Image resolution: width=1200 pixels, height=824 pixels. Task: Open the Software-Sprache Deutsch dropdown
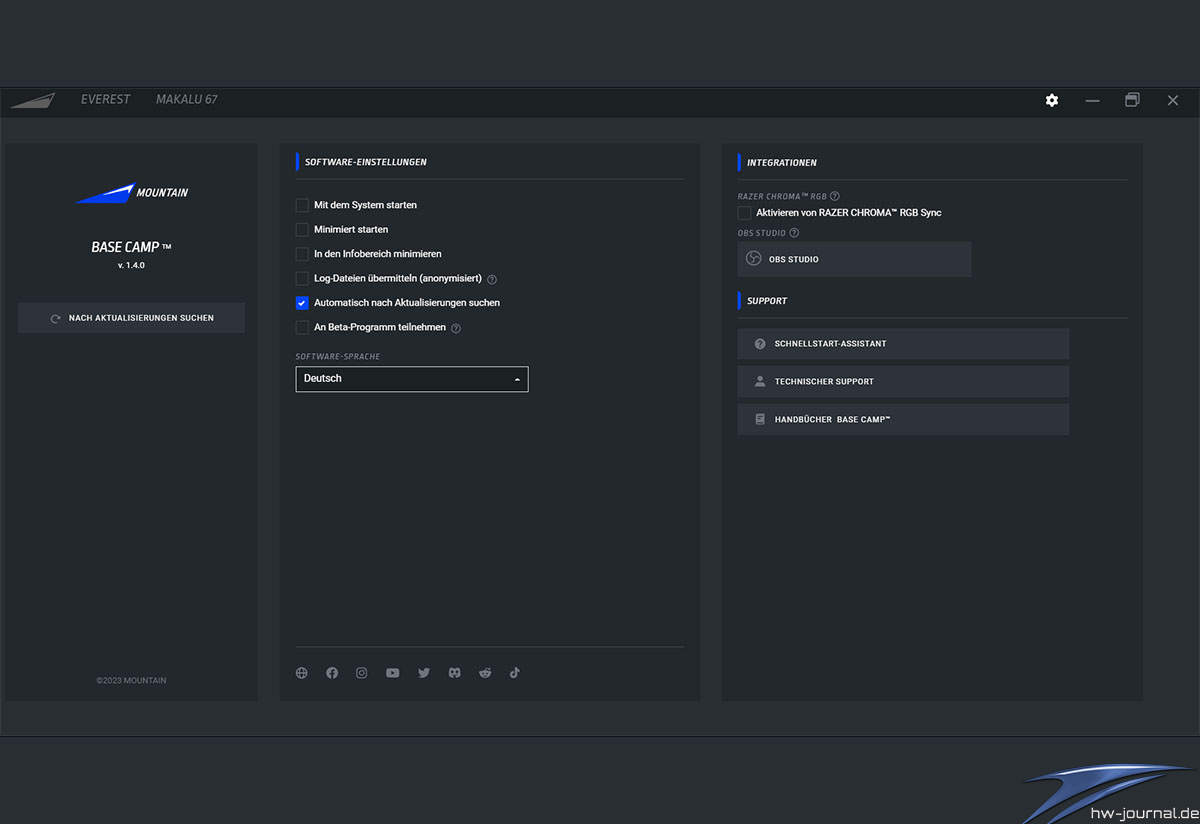(x=412, y=379)
